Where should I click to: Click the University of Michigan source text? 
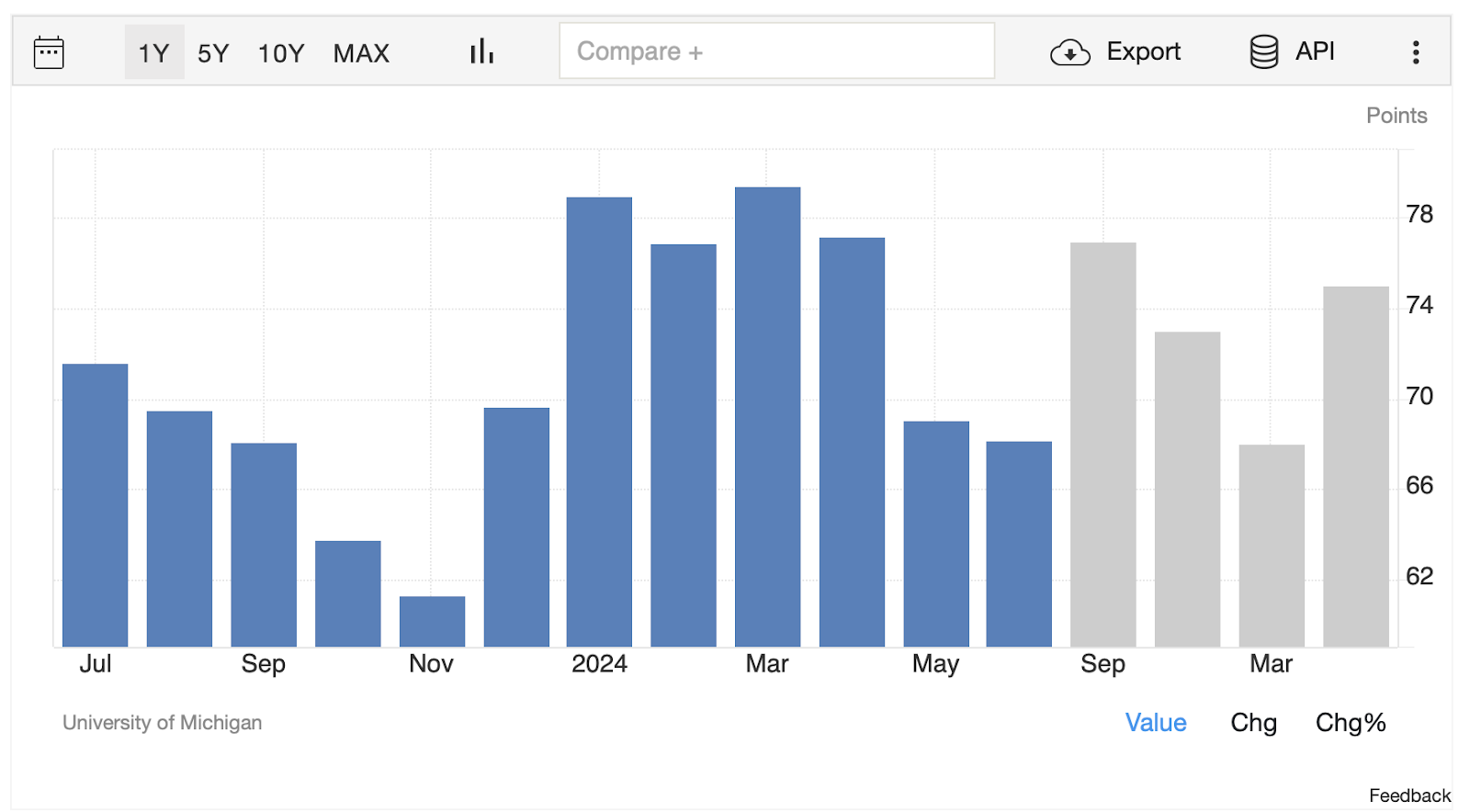pos(162,723)
